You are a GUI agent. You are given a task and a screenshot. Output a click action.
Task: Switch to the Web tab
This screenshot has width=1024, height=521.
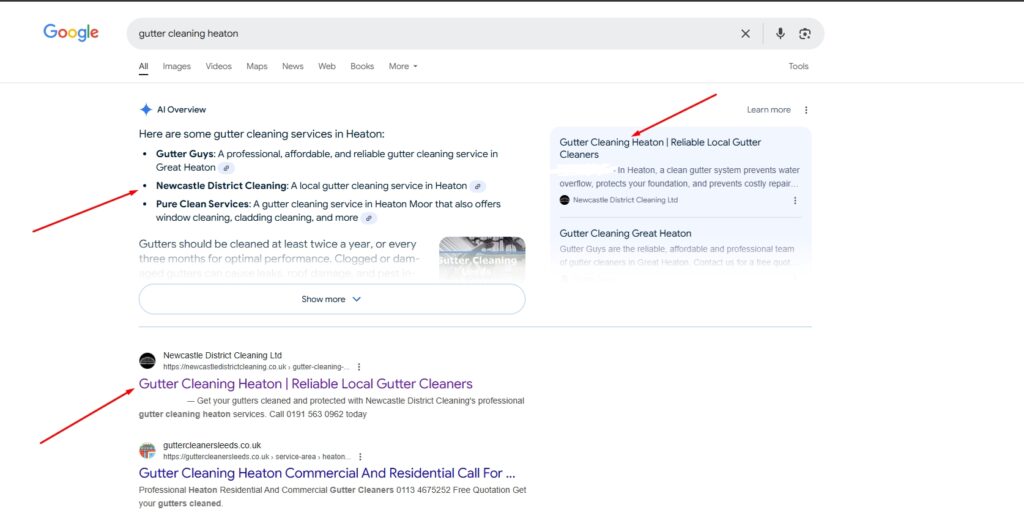coord(327,66)
